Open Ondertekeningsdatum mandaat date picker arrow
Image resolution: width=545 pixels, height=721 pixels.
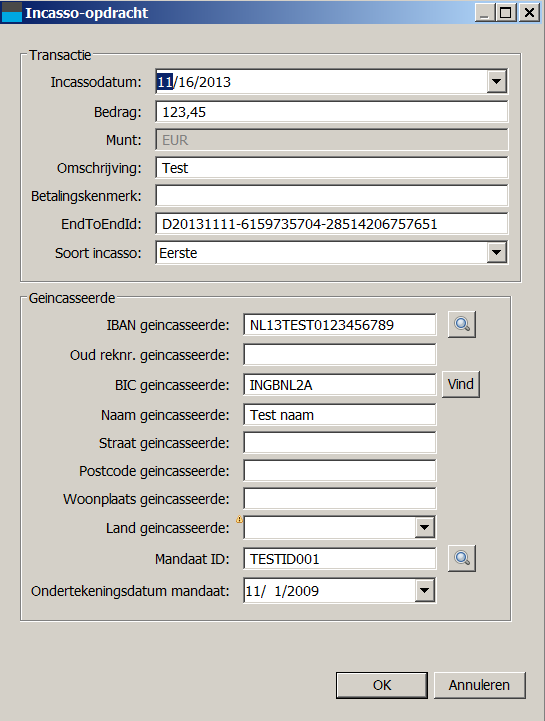425,590
